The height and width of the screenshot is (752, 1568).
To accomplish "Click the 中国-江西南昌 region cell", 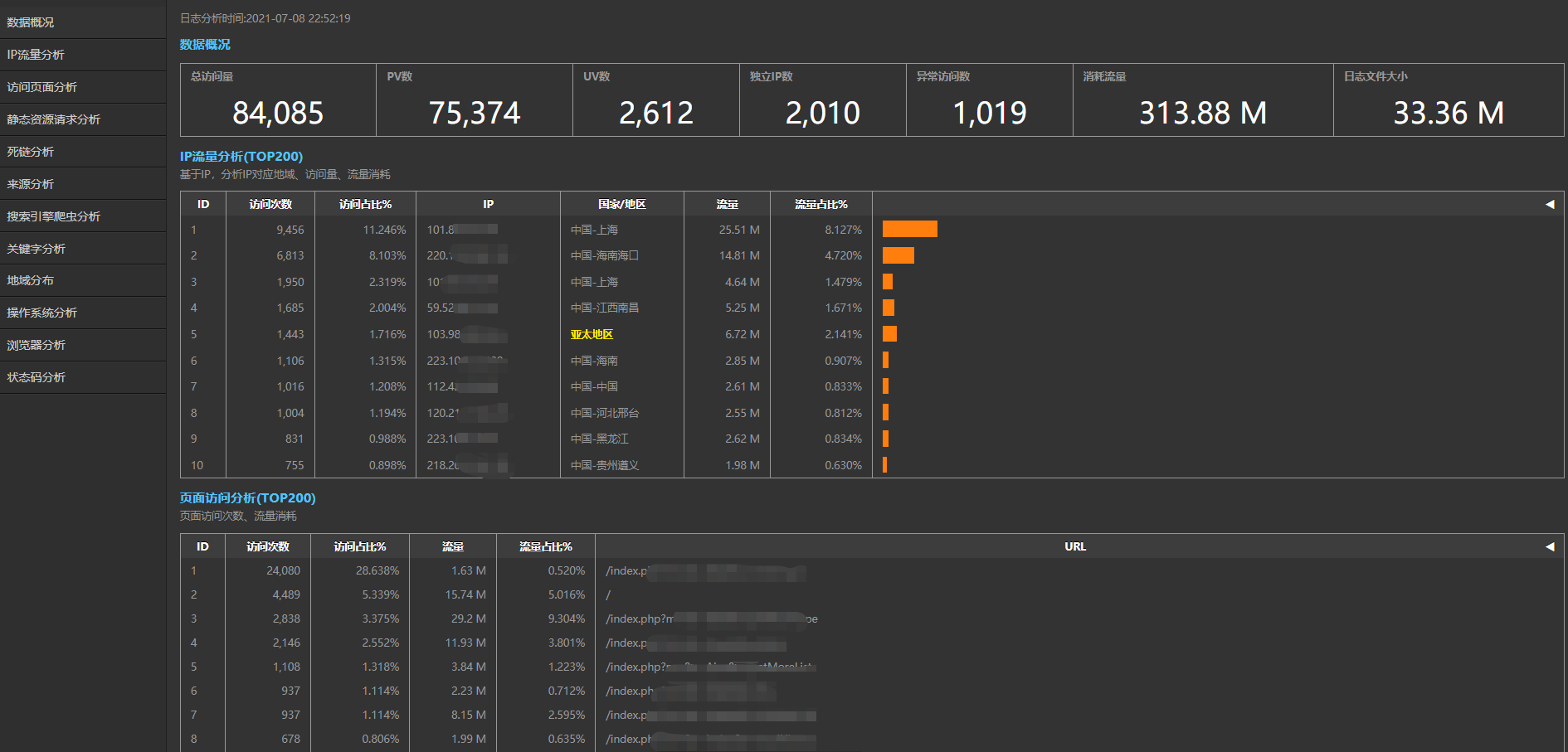I will point(605,308).
